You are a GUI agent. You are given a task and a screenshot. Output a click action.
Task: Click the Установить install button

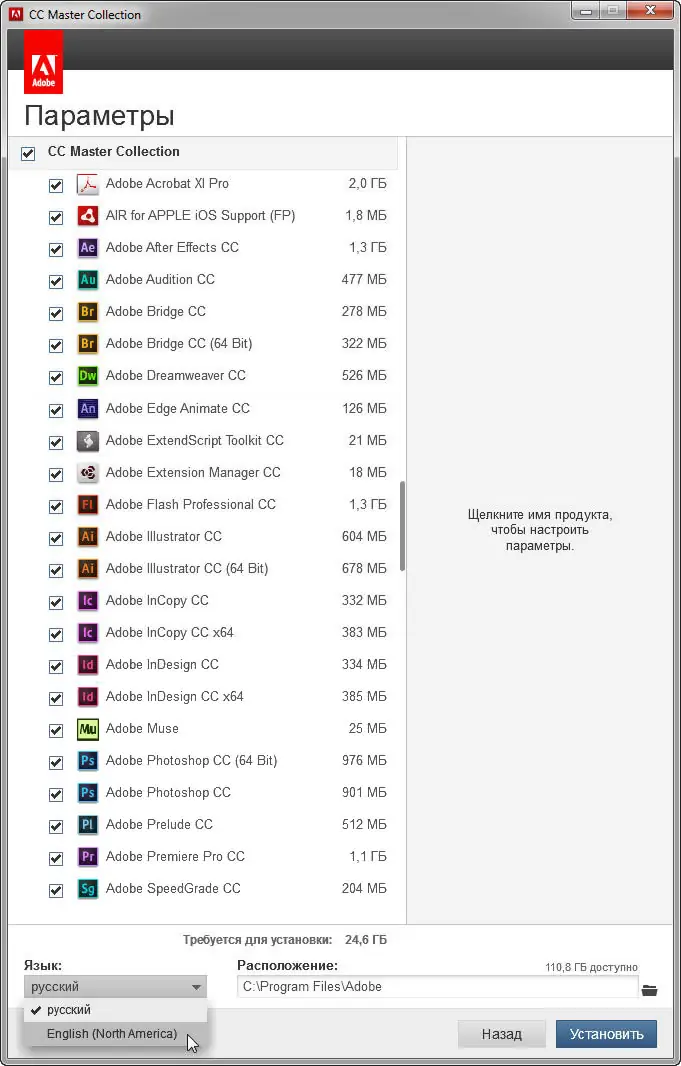coord(606,1034)
